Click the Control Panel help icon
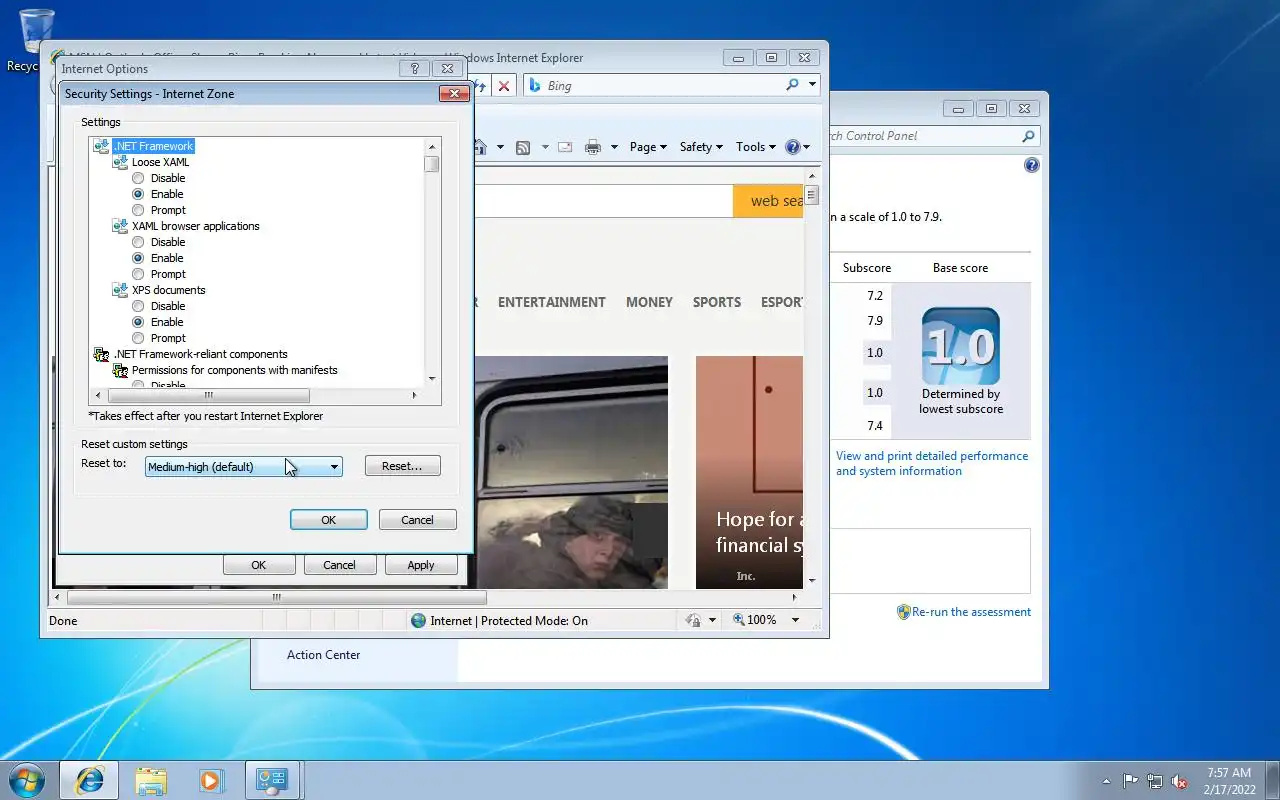 1032,165
